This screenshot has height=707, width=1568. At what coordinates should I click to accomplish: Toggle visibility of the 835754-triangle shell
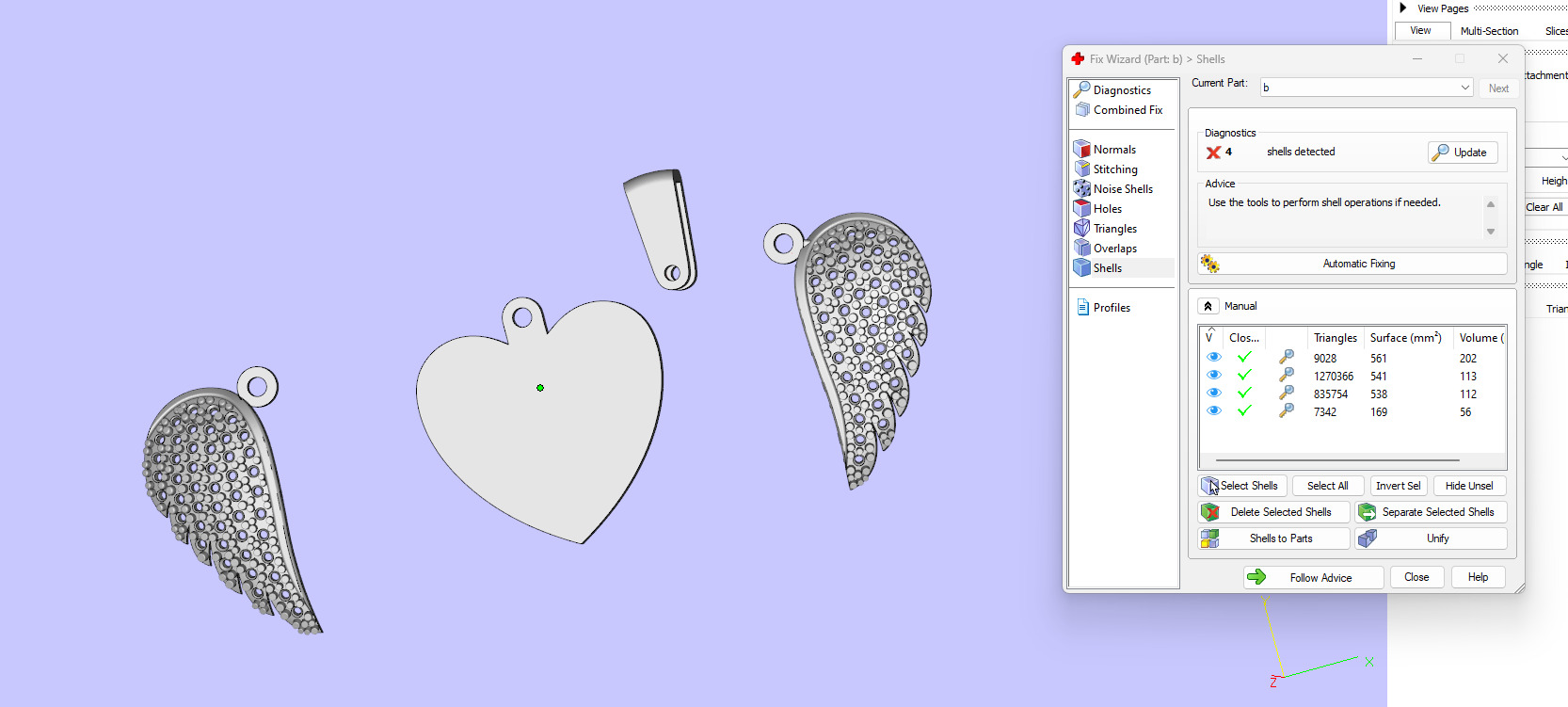point(1214,394)
